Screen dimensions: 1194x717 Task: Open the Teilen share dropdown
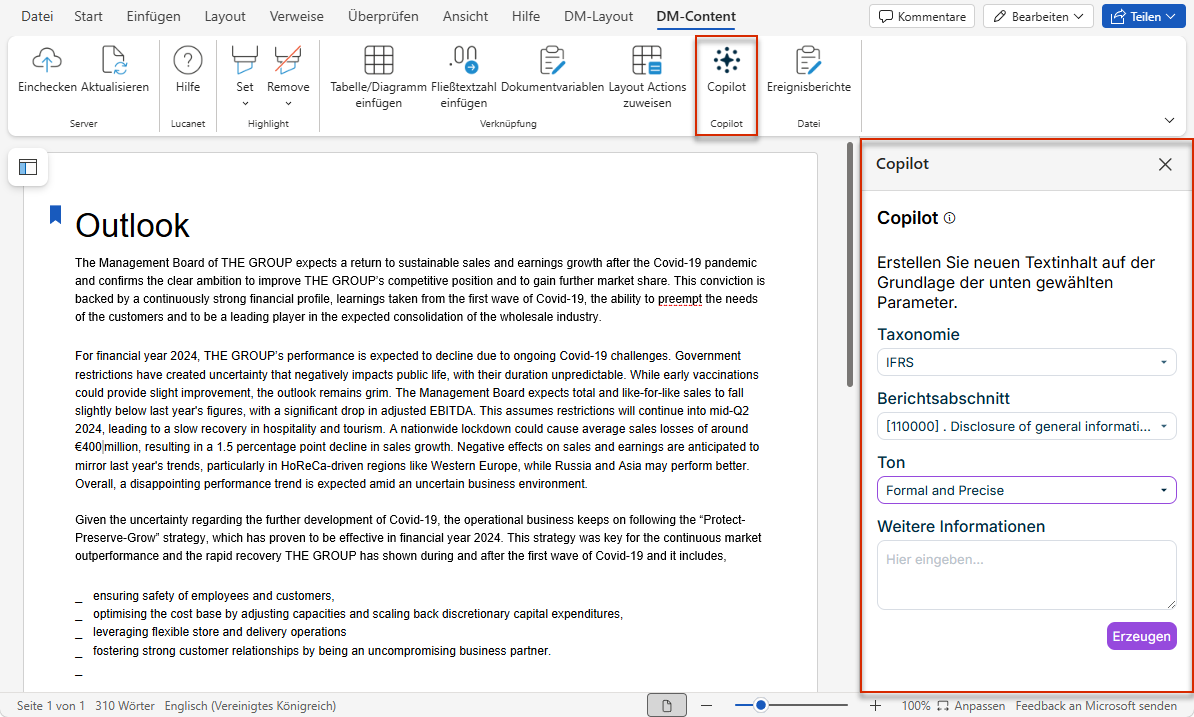(x=1143, y=16)
